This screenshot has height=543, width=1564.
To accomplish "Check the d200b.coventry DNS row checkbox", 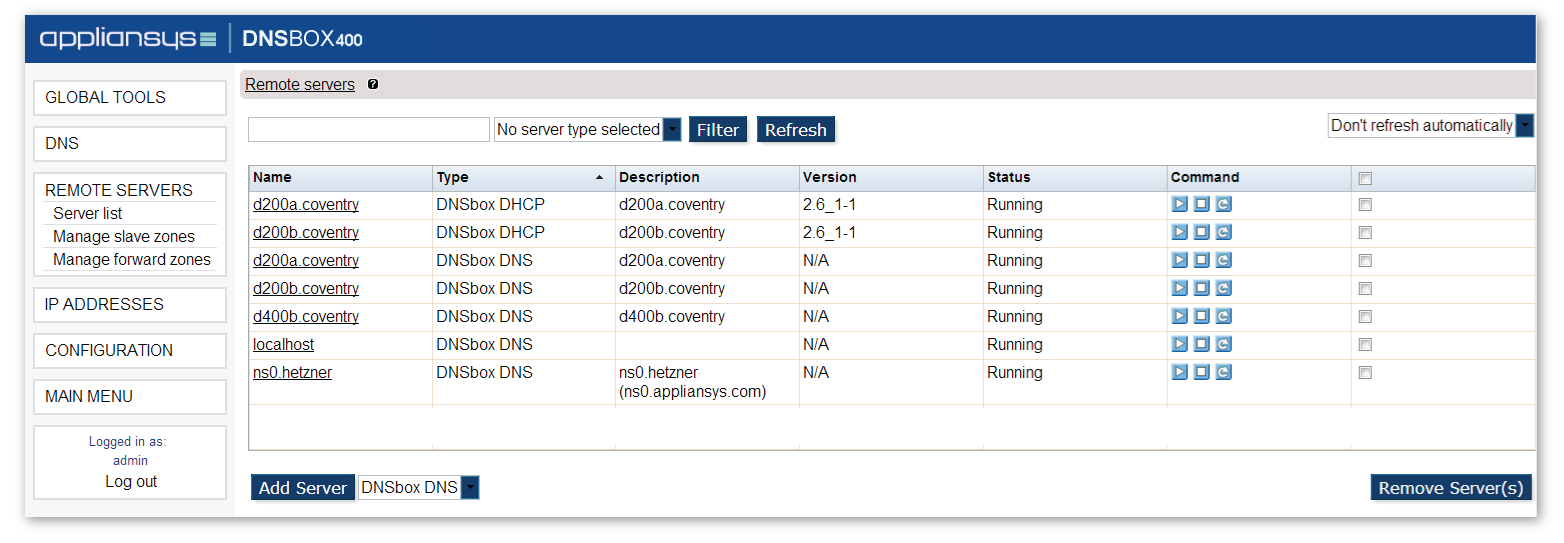I will coord(1365,288).
